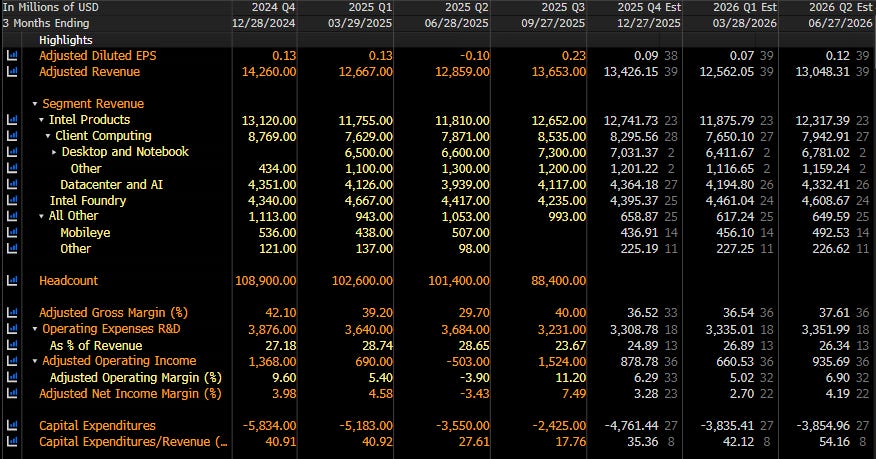Image resolution: width=876 pixels, height=459 pixels.
Task: Select Headcount value 88,400.00
Action: [559, 281]
